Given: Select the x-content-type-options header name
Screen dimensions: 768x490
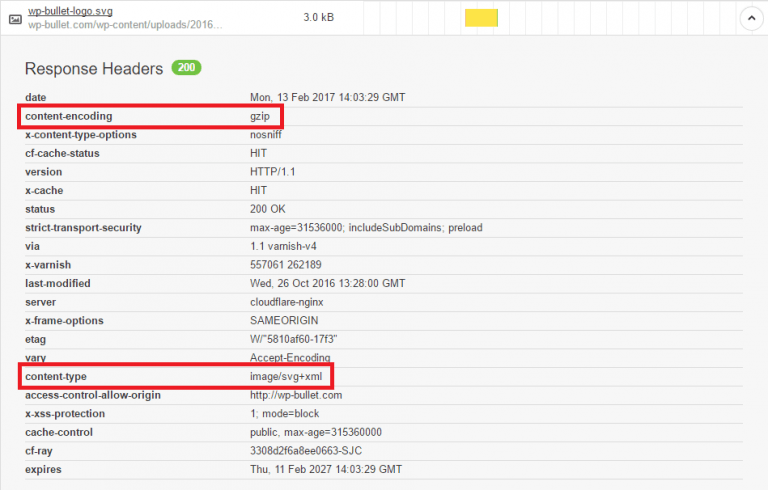Looking at the screenshot, I should [x=81, y=135].
